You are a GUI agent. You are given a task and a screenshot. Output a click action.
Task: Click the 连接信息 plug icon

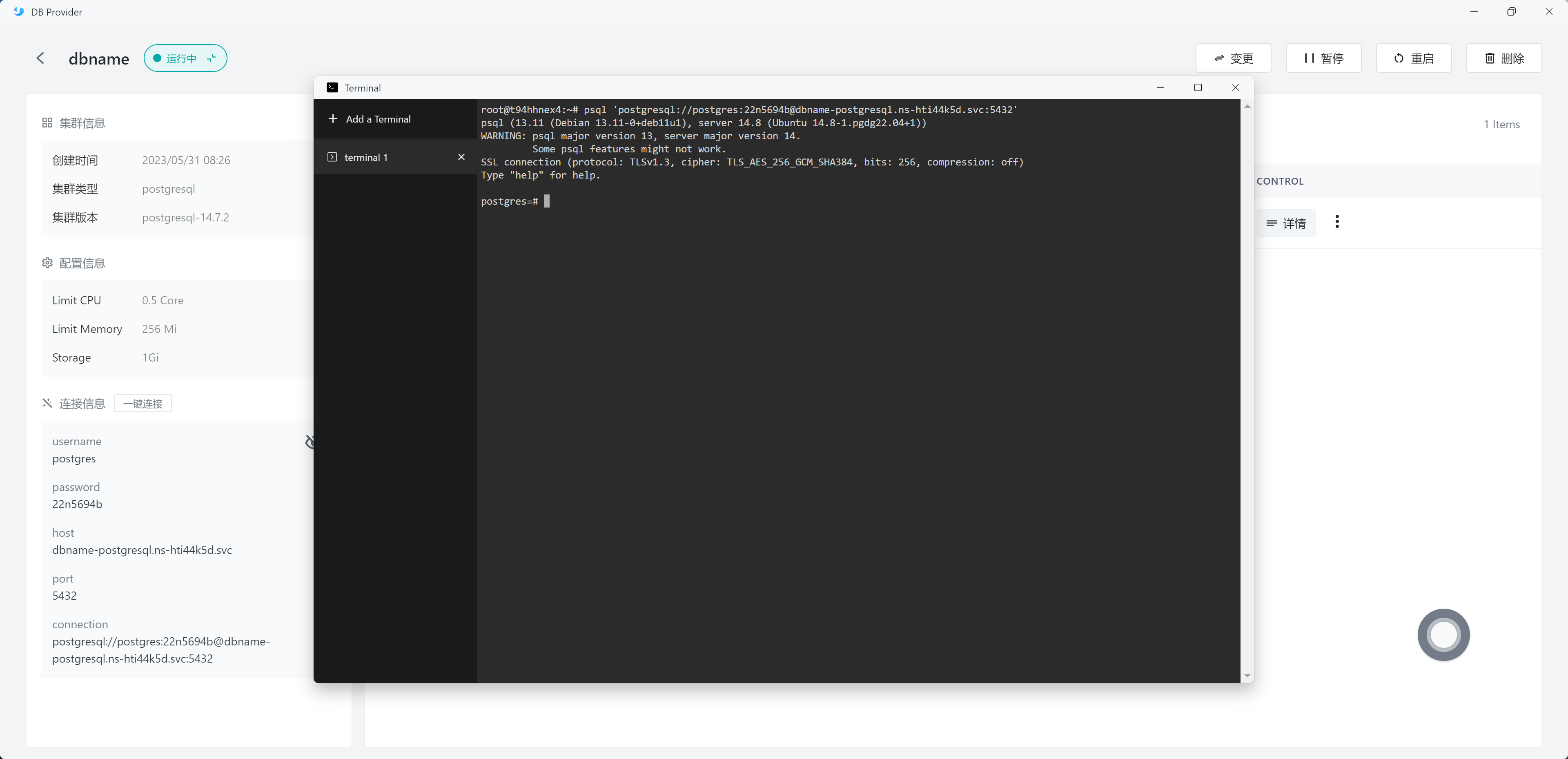[x=47, y=403]
